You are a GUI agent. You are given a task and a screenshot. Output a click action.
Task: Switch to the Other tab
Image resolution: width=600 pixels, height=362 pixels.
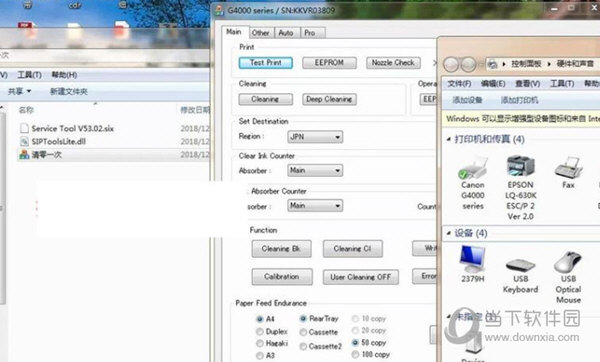[x=260, y=33]
